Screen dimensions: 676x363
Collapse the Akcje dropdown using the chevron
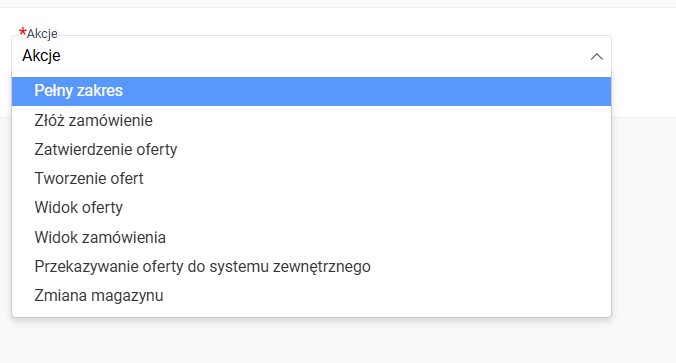click(x=597, y=56)
